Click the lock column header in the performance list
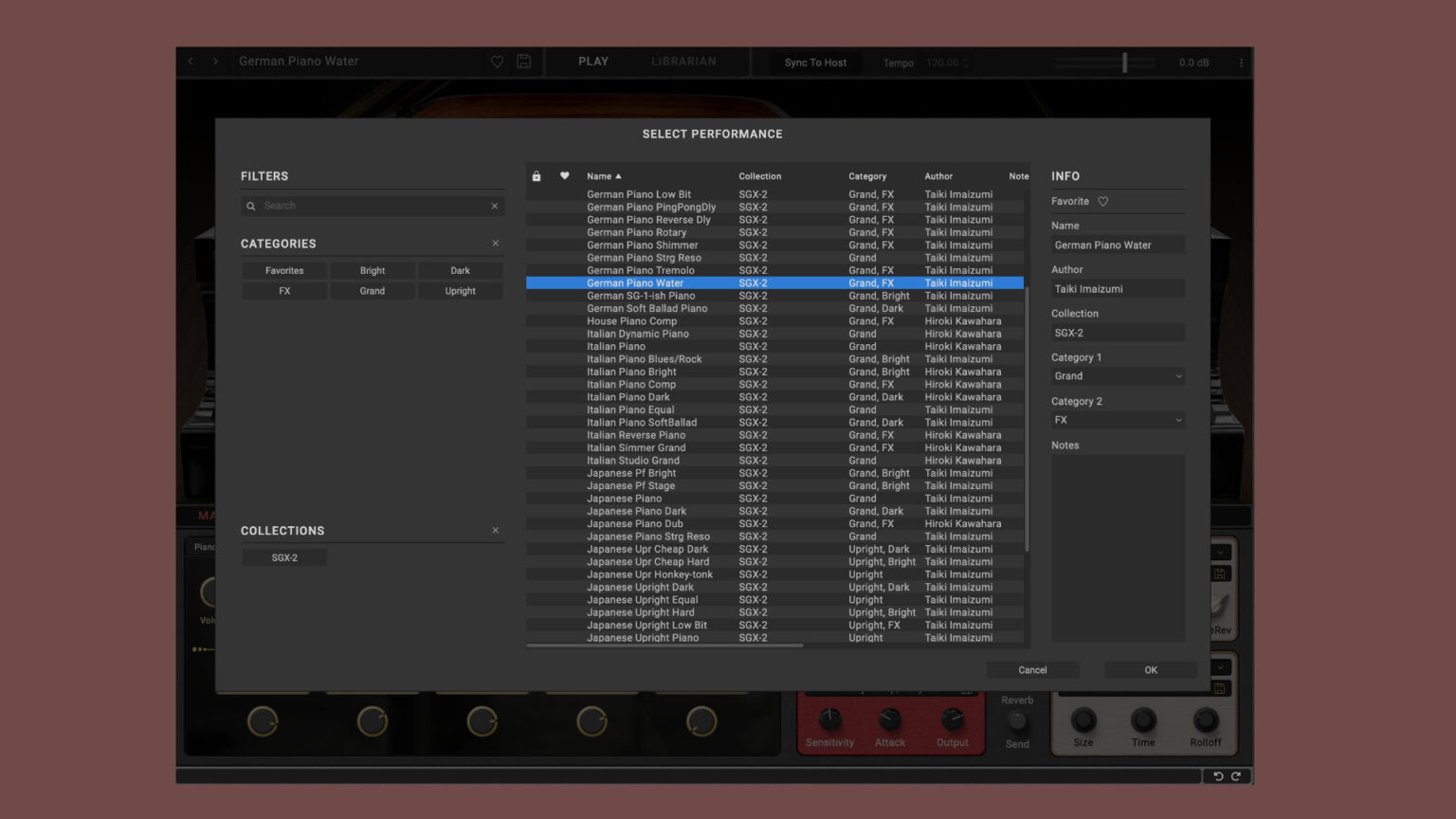The image size is (1456, 819). point(536,176)
